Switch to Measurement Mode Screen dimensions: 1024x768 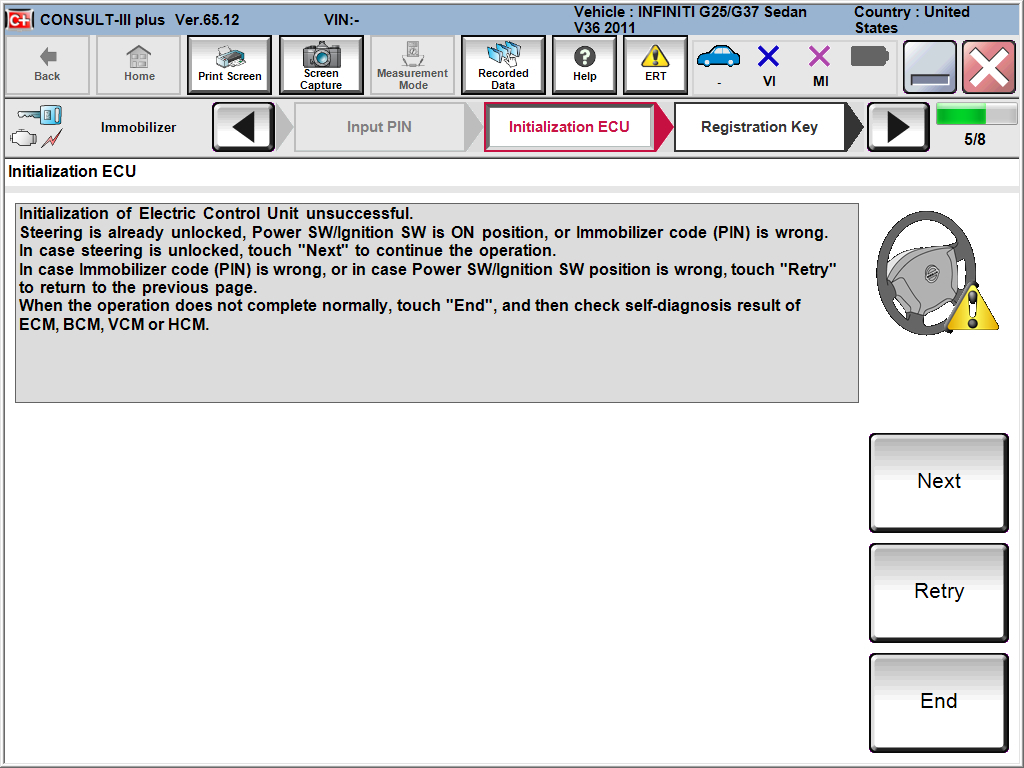[412, 65]
